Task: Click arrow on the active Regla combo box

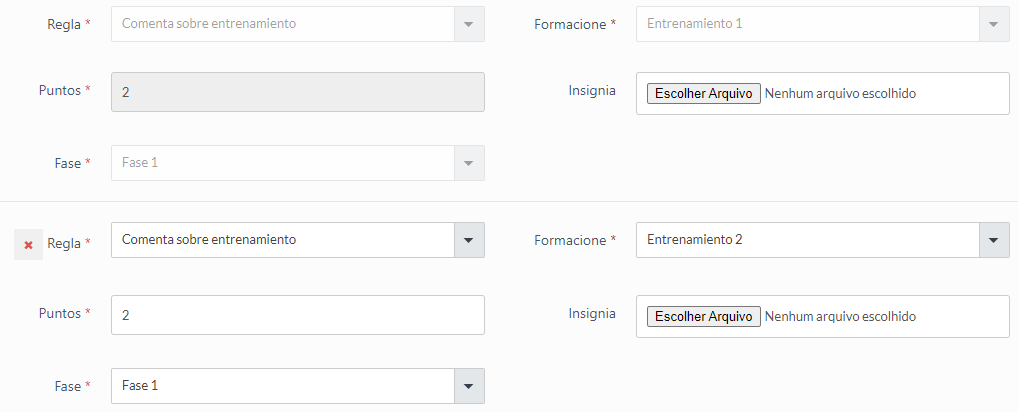Action: pyautogui.click(x=469, y=240)
